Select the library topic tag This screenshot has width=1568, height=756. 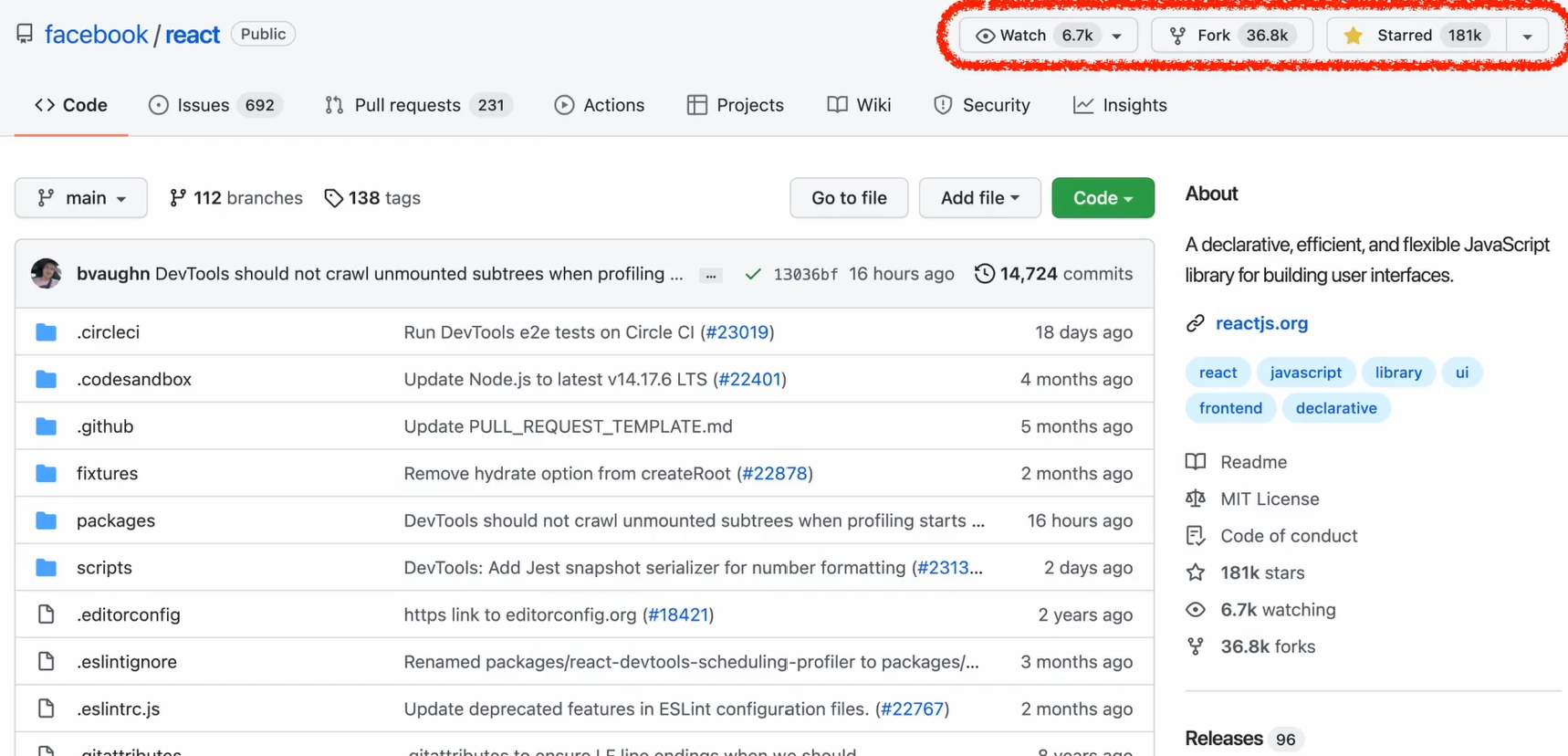pyautogui.click(x=1398, y=373)
